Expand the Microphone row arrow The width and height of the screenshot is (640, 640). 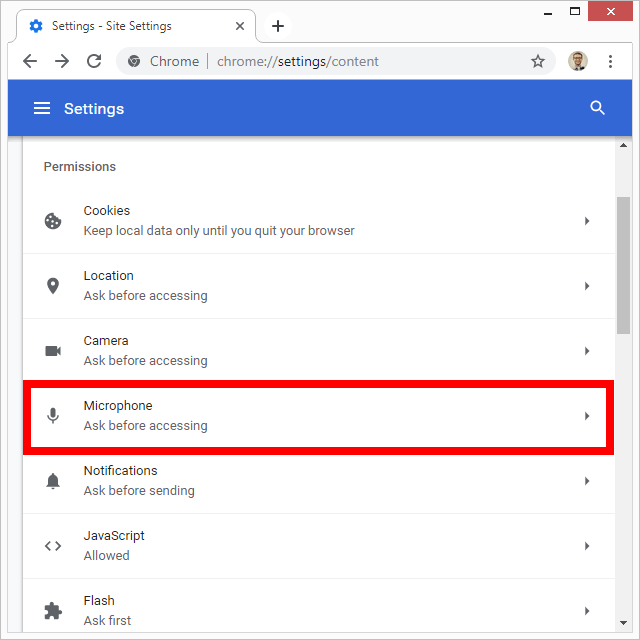click(x=587, y=416)
